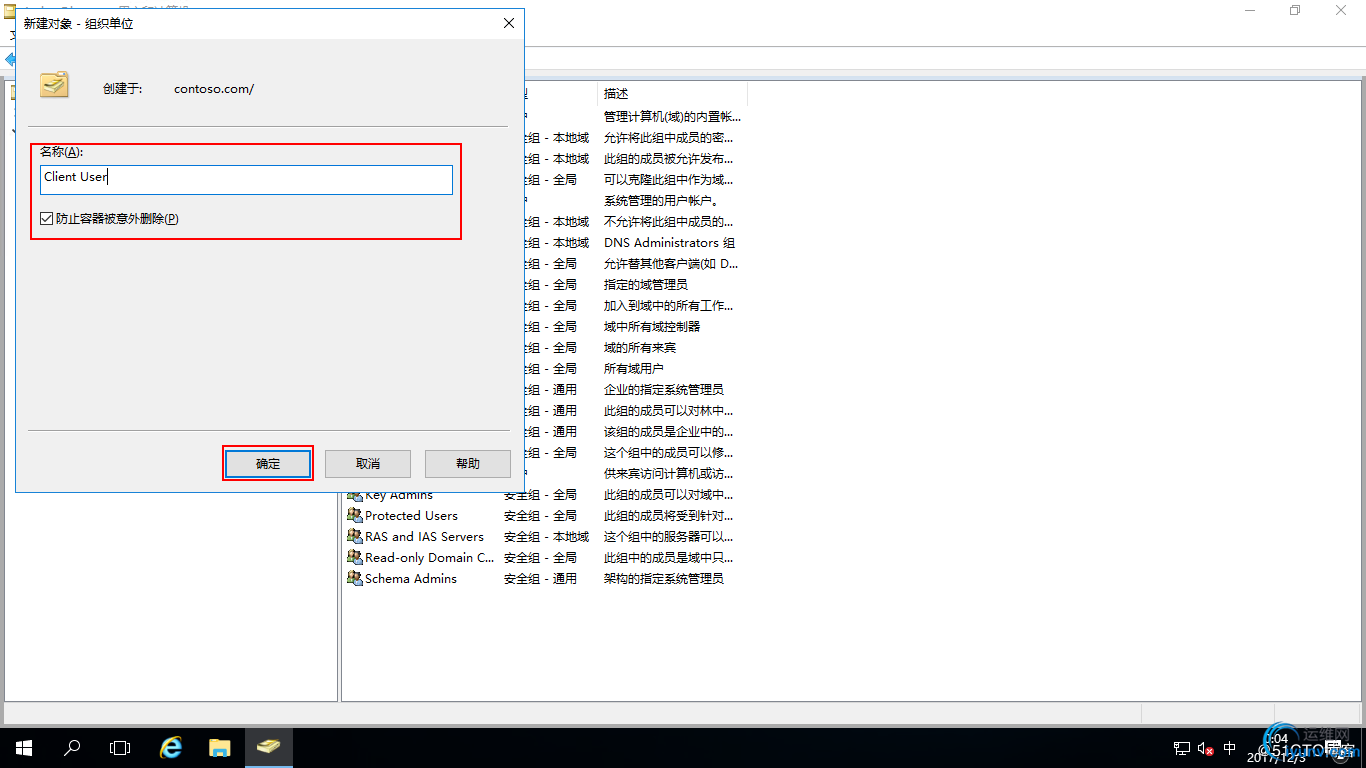Click the description 管理计算机(域)的内置帐...
The image size is (1366, 768).
[x=673, y=116]
